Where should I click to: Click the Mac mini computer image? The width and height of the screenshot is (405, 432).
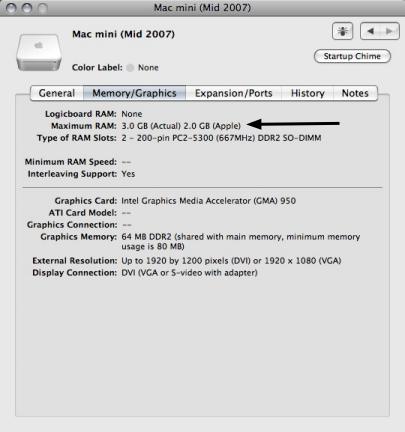click(x=39, y=52)
